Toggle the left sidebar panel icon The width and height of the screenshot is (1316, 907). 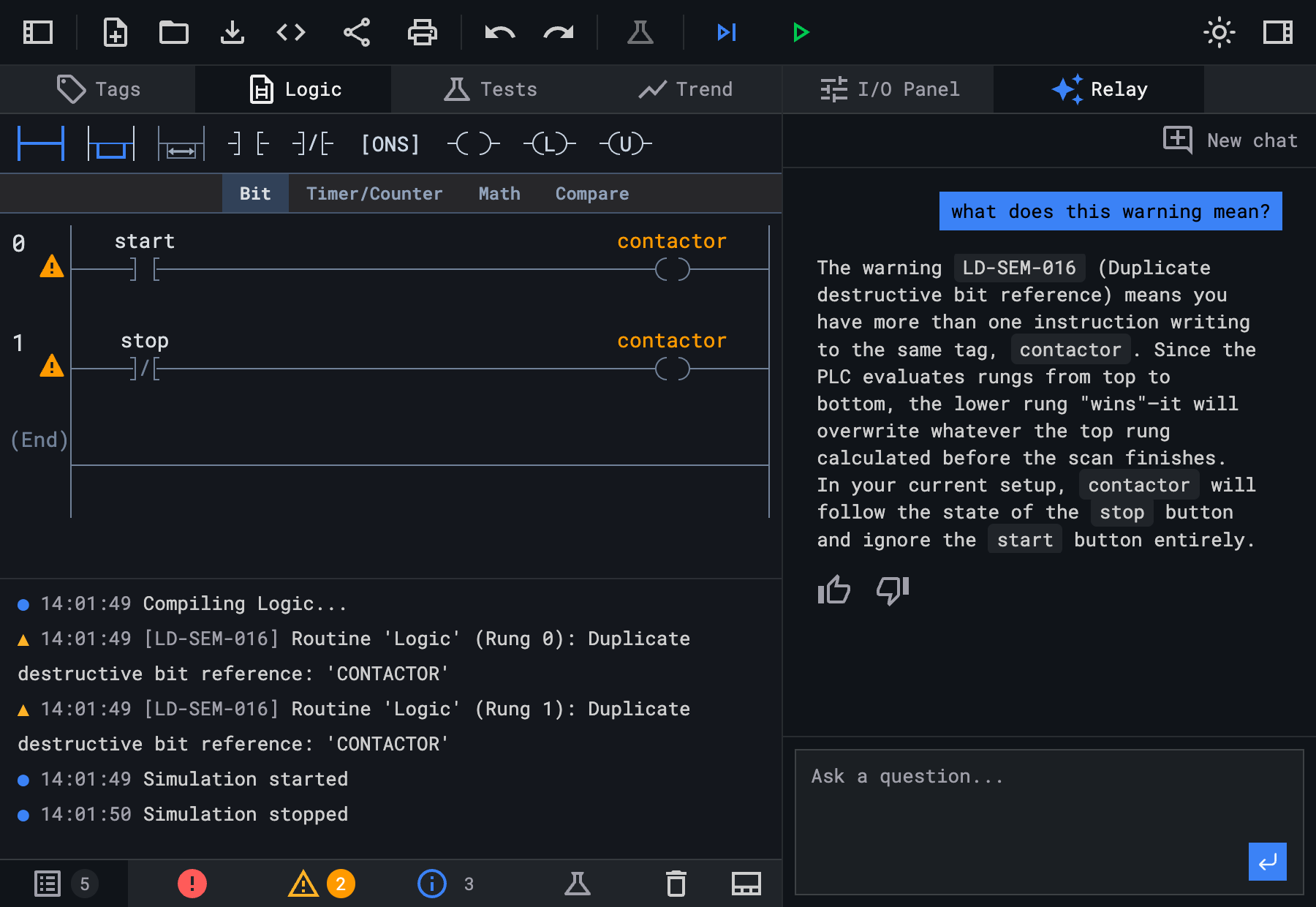(38, 32)
